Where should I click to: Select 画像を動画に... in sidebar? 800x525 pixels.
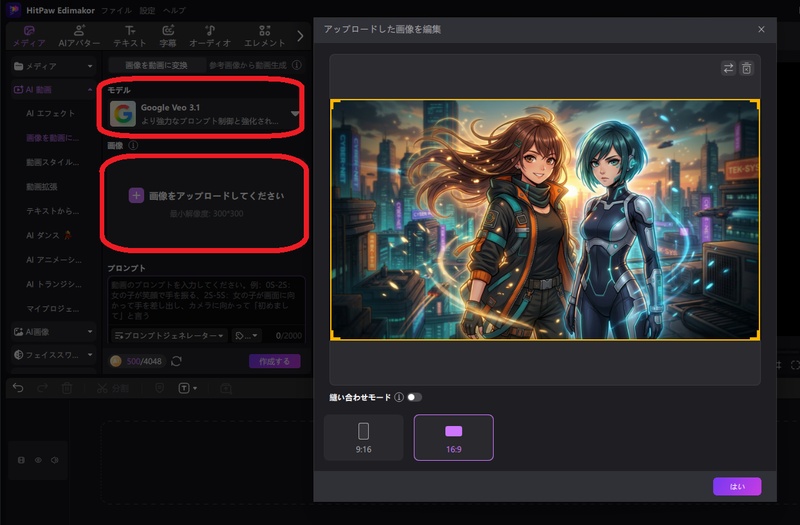tap(53, 138)
